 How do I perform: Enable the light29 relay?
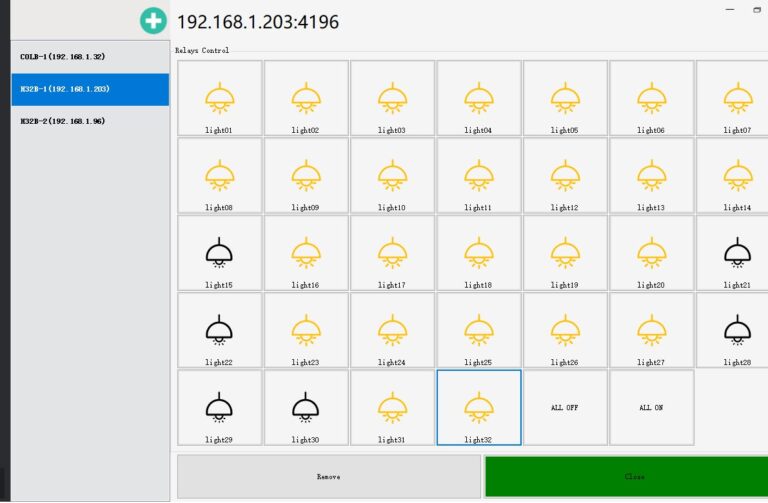(x=219, y=406)
